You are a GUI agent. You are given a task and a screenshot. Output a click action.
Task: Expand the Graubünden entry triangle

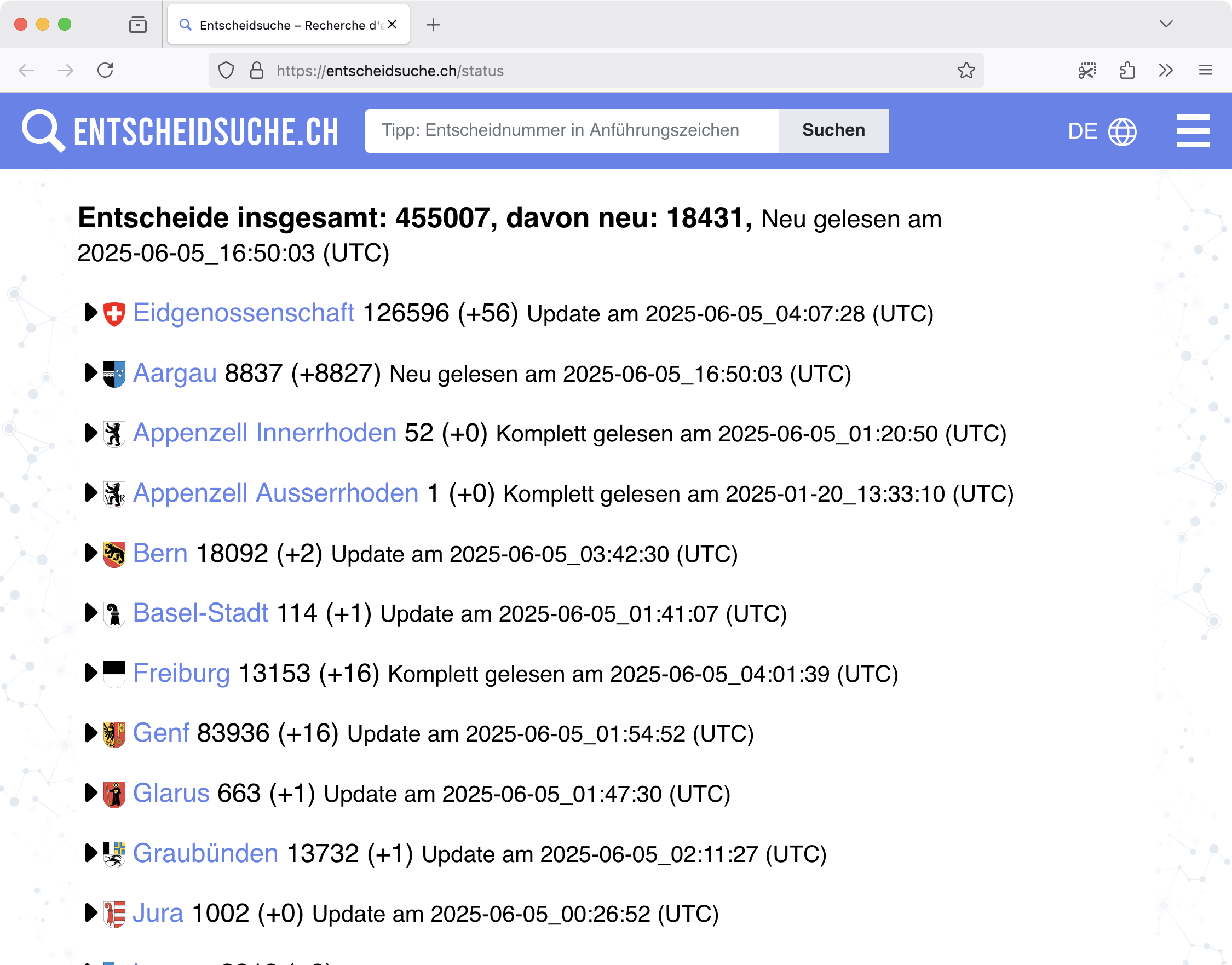click(90, 853)
